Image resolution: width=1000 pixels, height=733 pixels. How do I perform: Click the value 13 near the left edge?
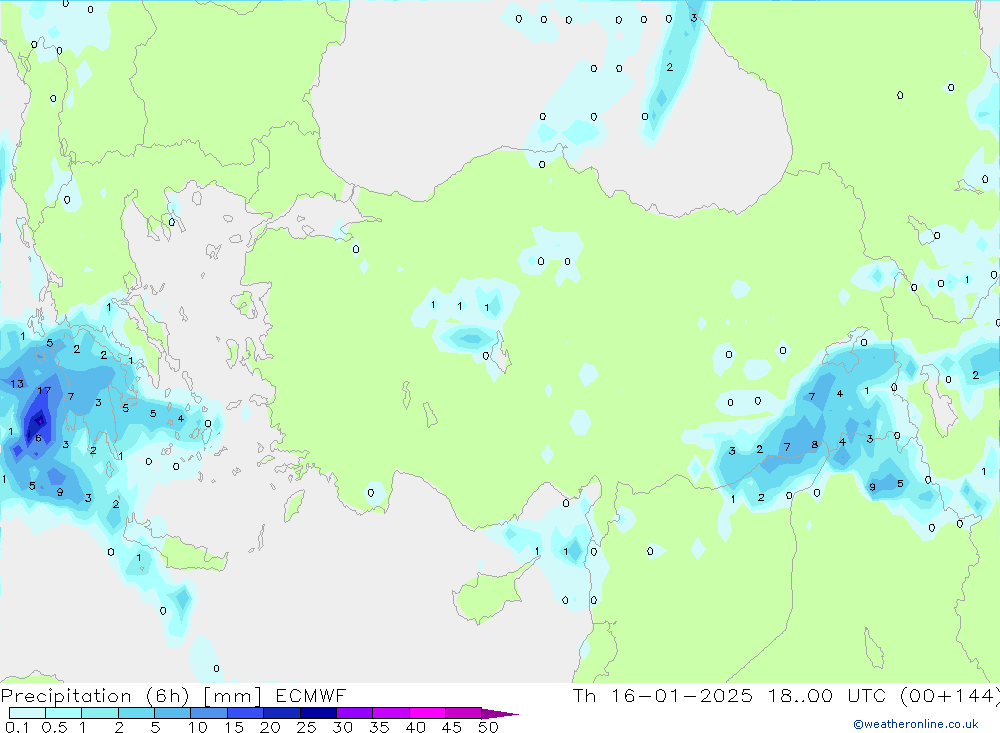coord(17,383)
